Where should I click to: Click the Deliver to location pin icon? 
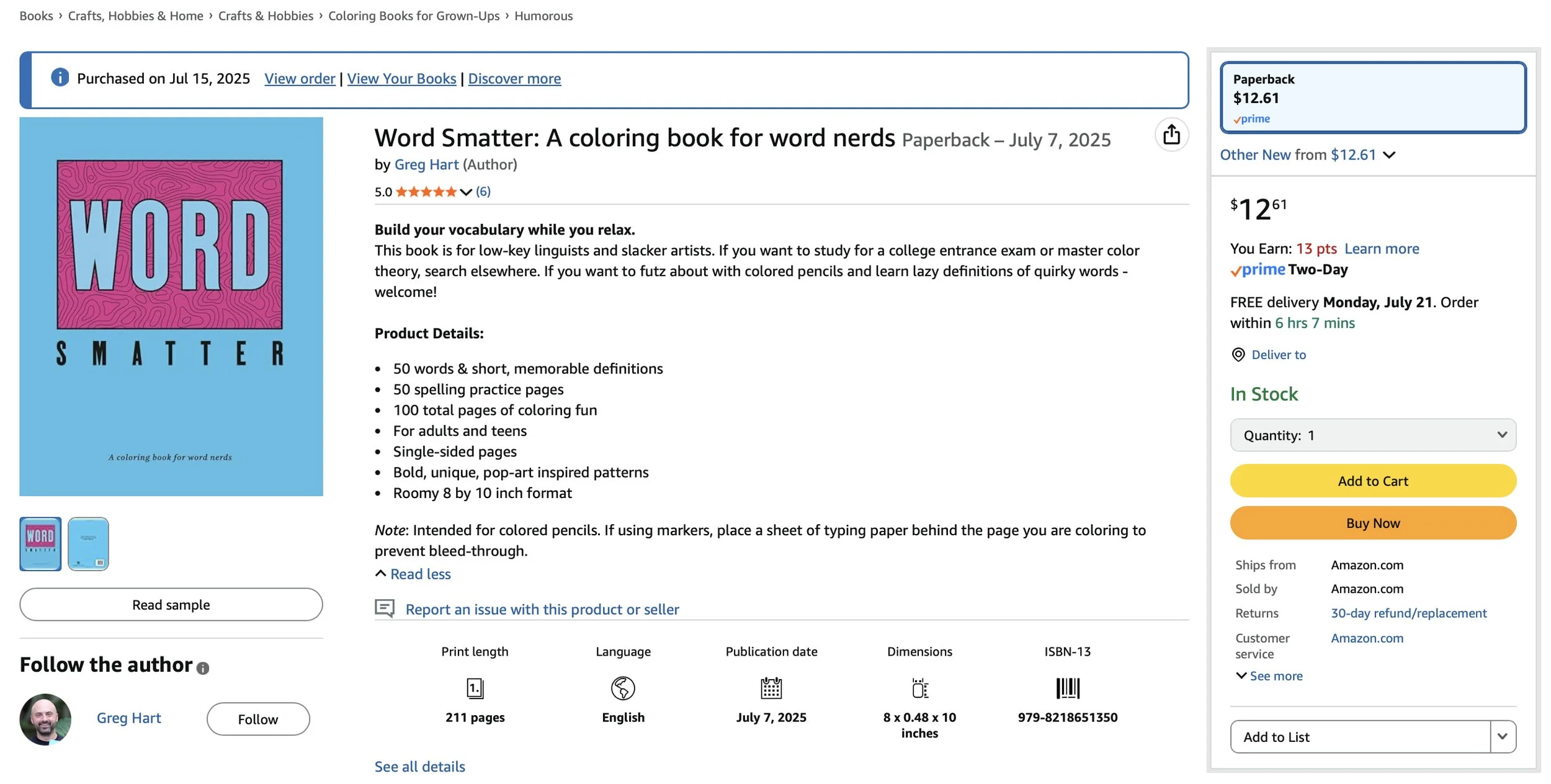pyautogui.click(x=1238, y=354)
